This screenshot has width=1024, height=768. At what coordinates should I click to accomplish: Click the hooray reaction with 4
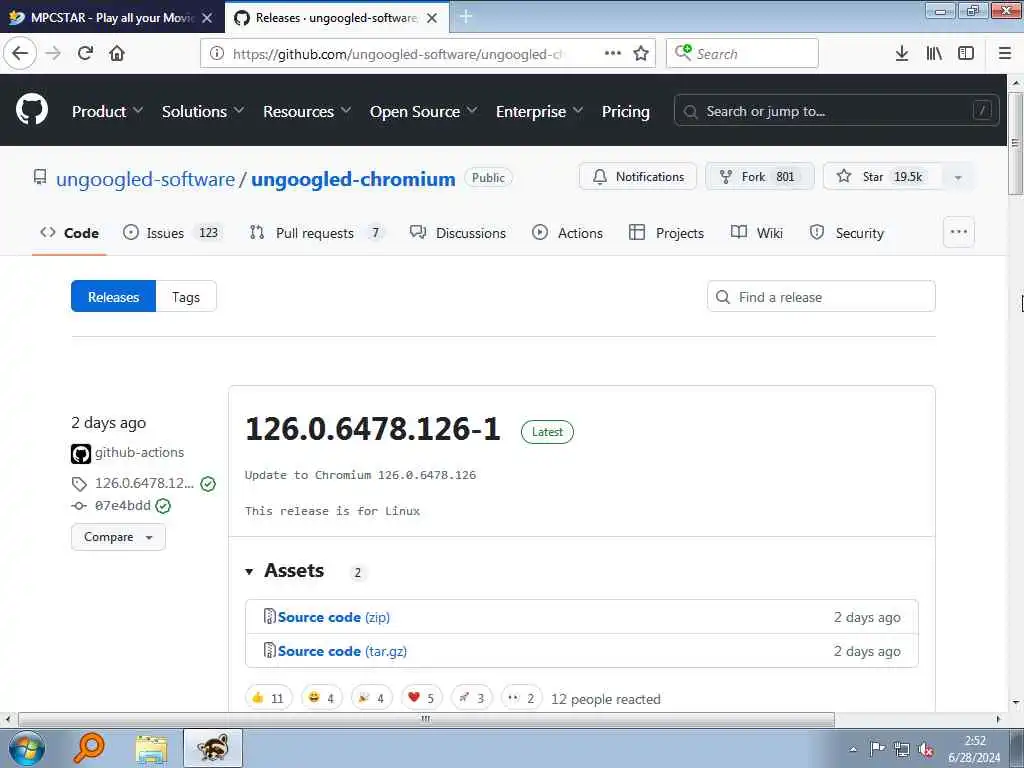pyautogui.click(x=372, y=698)
